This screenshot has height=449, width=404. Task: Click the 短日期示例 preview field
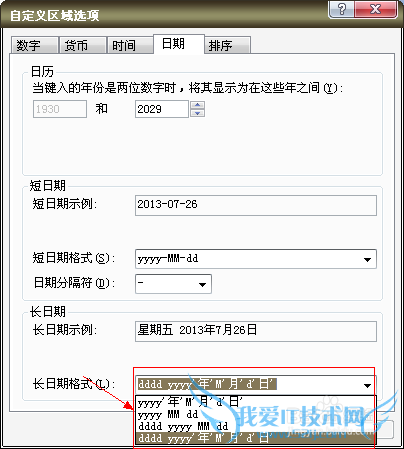point(256,205)
